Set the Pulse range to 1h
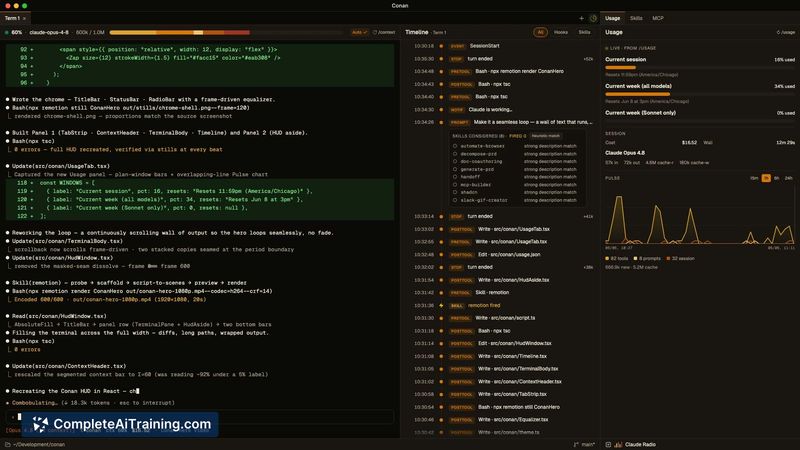This screenshot has width=800, height=450. click(766, 178)
